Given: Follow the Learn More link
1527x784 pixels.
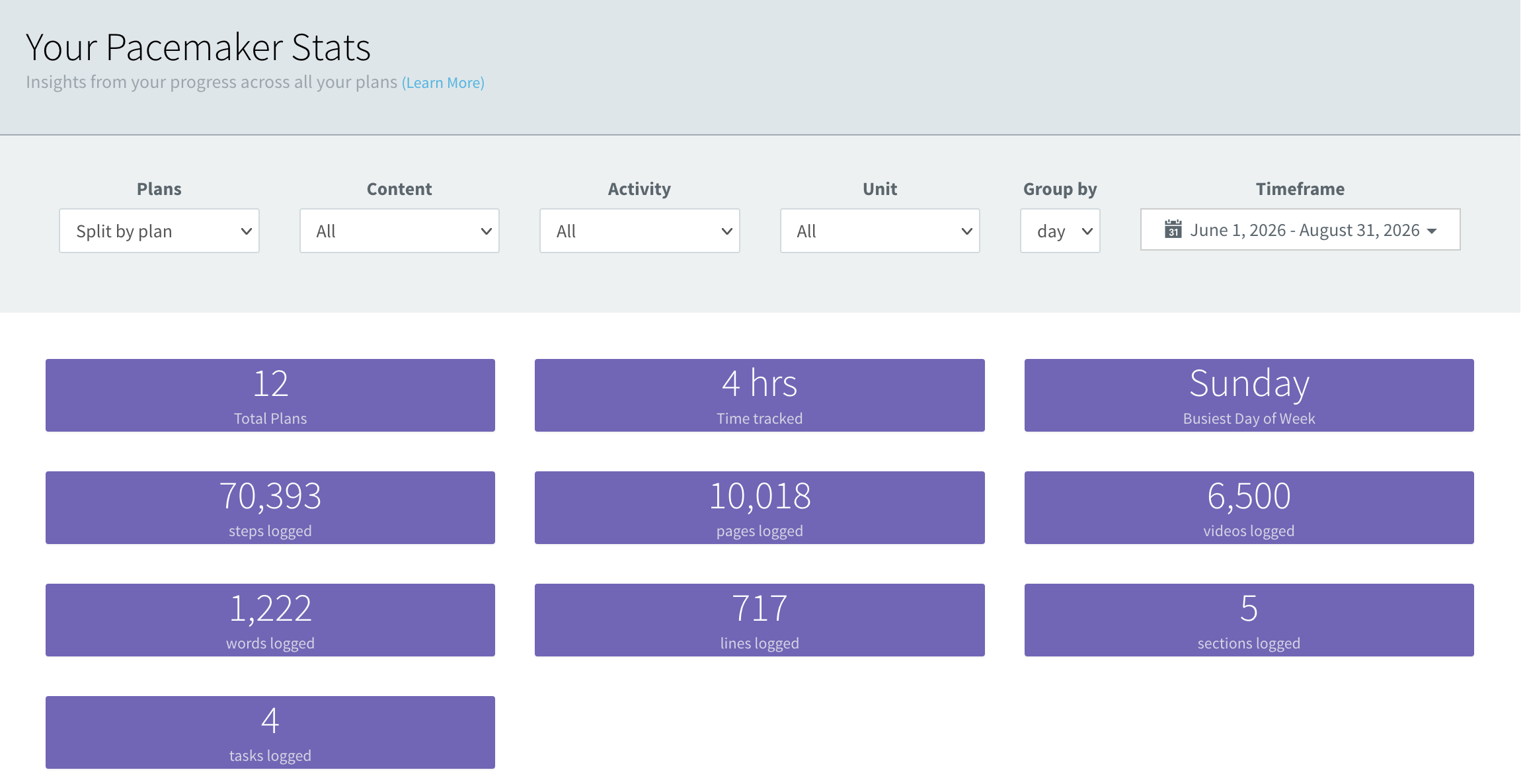Looking at the screenshot, I should [444, 83].
